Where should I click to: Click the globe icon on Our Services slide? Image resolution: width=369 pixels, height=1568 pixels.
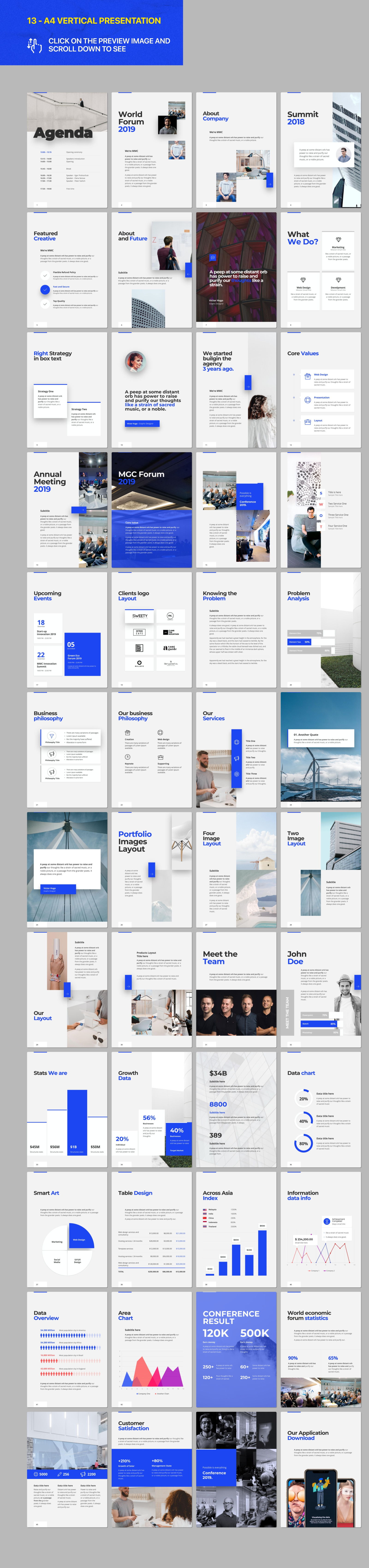coord(237,742)
